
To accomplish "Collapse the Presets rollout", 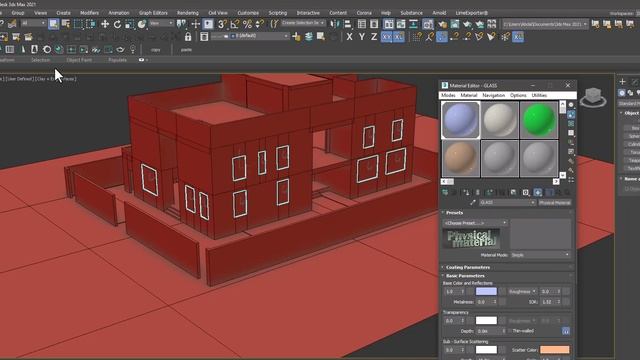I will click(x=454, y=213).
